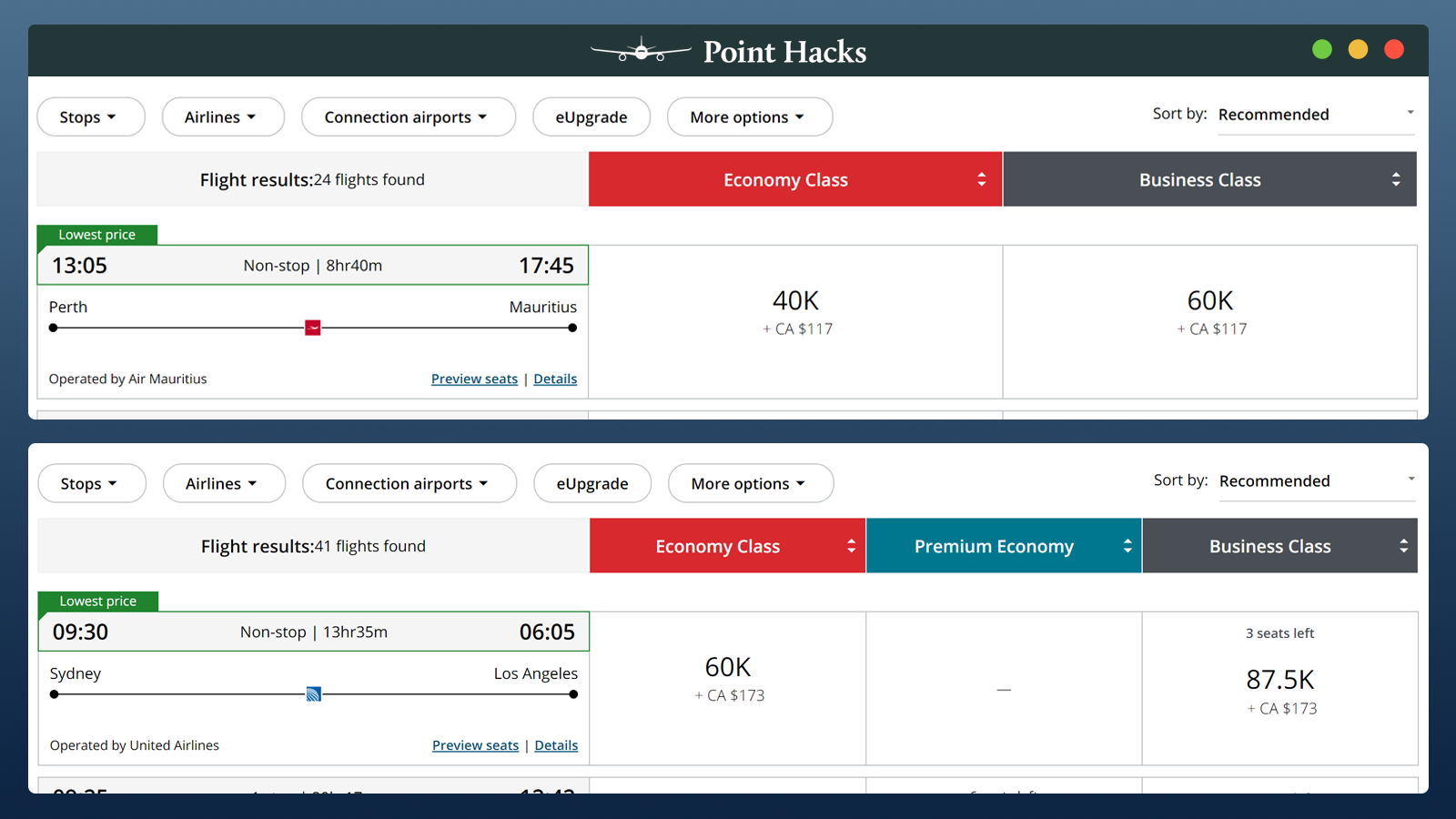Choose 60K economy fare for Sydney flight
Image resolution: width=1456 pixels, height=819 pixels.
[728, 688]
